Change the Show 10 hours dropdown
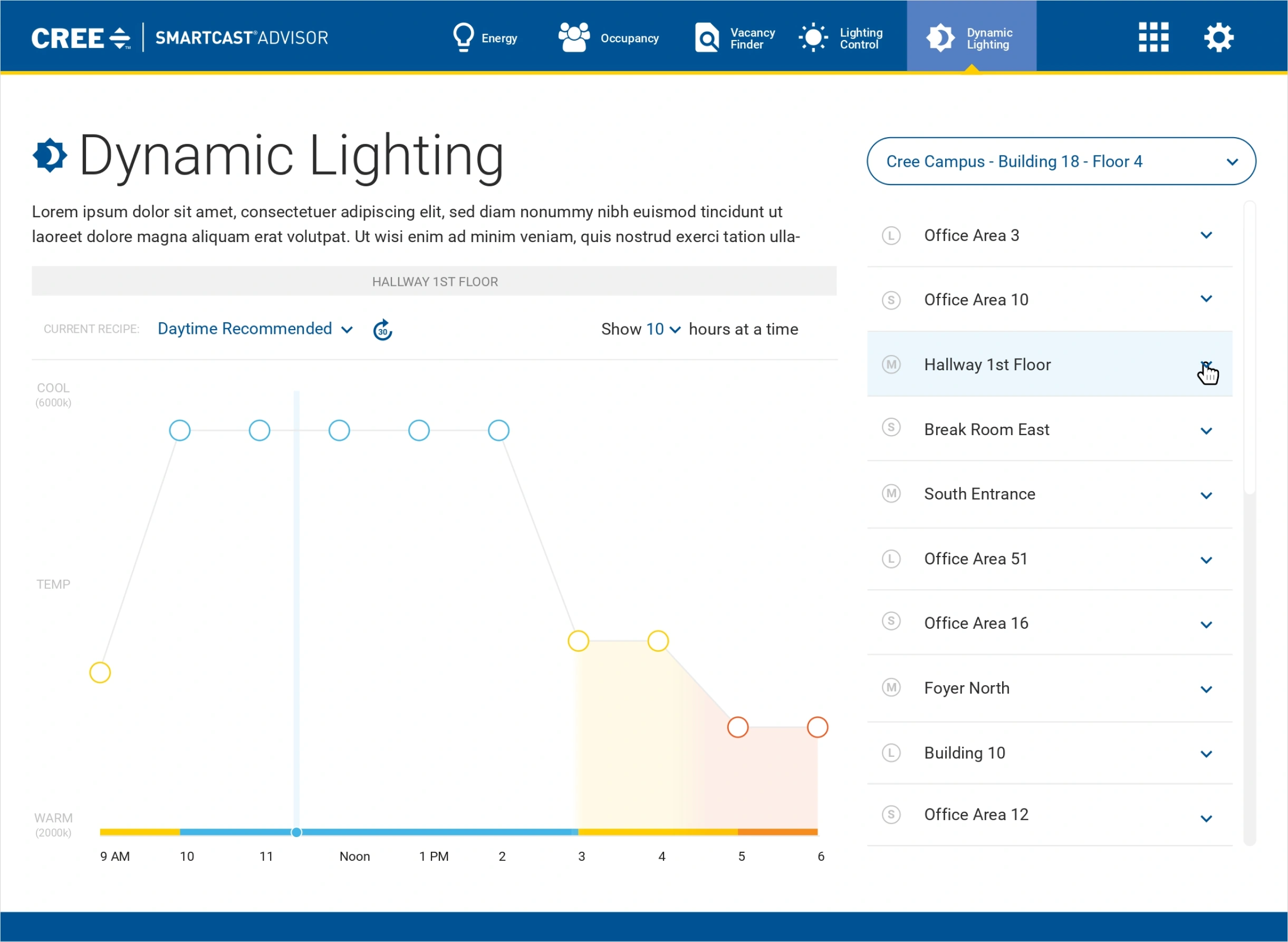 click(x=662, y=330)
